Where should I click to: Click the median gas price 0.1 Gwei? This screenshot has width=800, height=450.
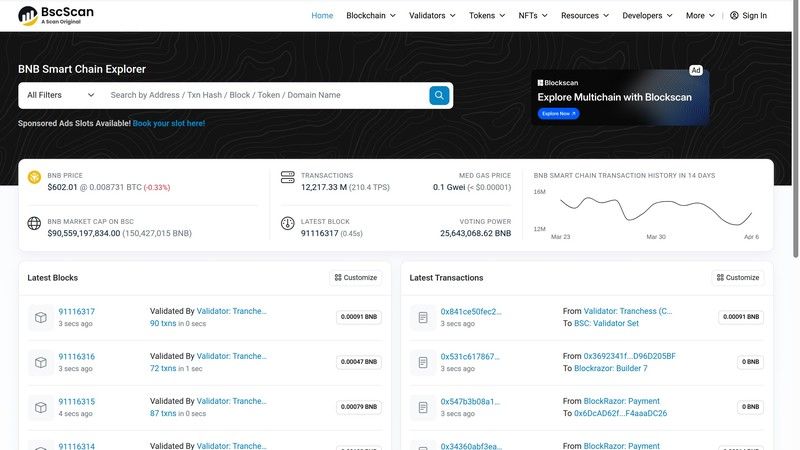point(449,187)
